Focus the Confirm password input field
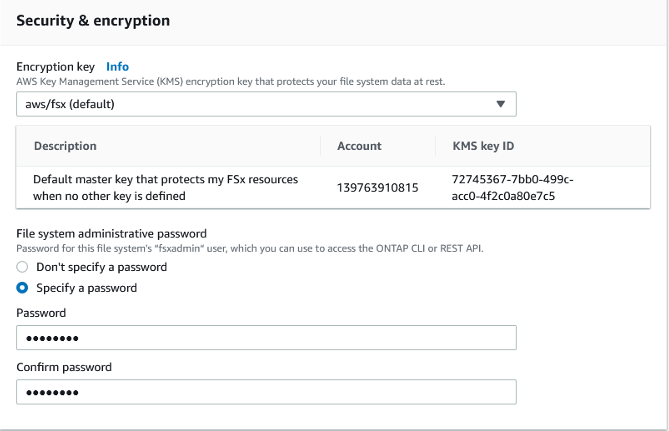The width and height of the screenshot is (669, 431). [x=266, y=392]
